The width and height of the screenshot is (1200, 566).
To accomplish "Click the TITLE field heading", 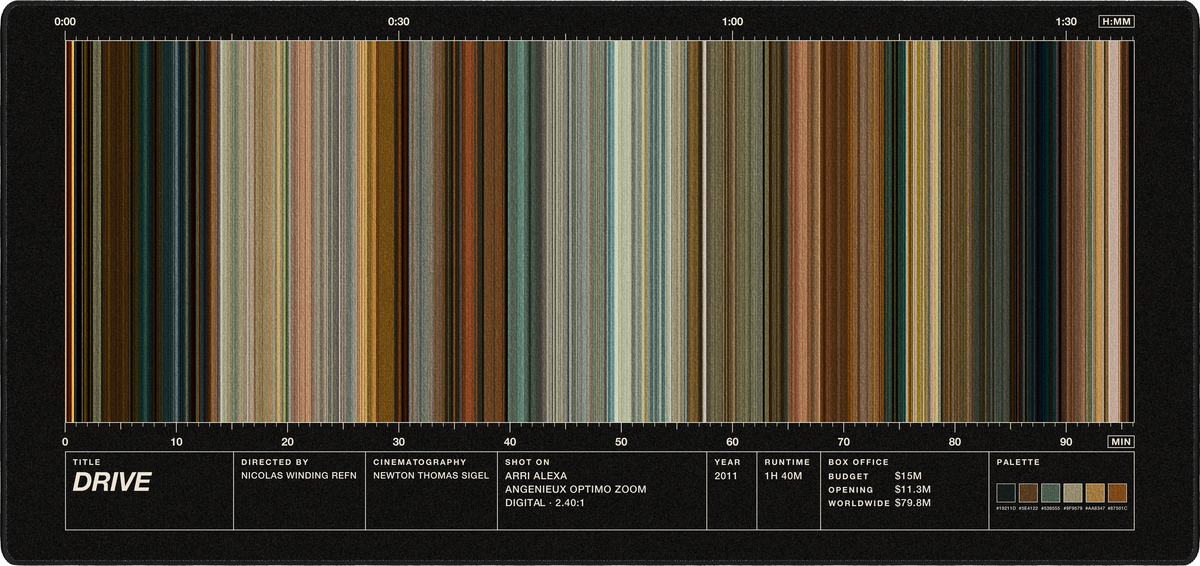I will 87,462.
